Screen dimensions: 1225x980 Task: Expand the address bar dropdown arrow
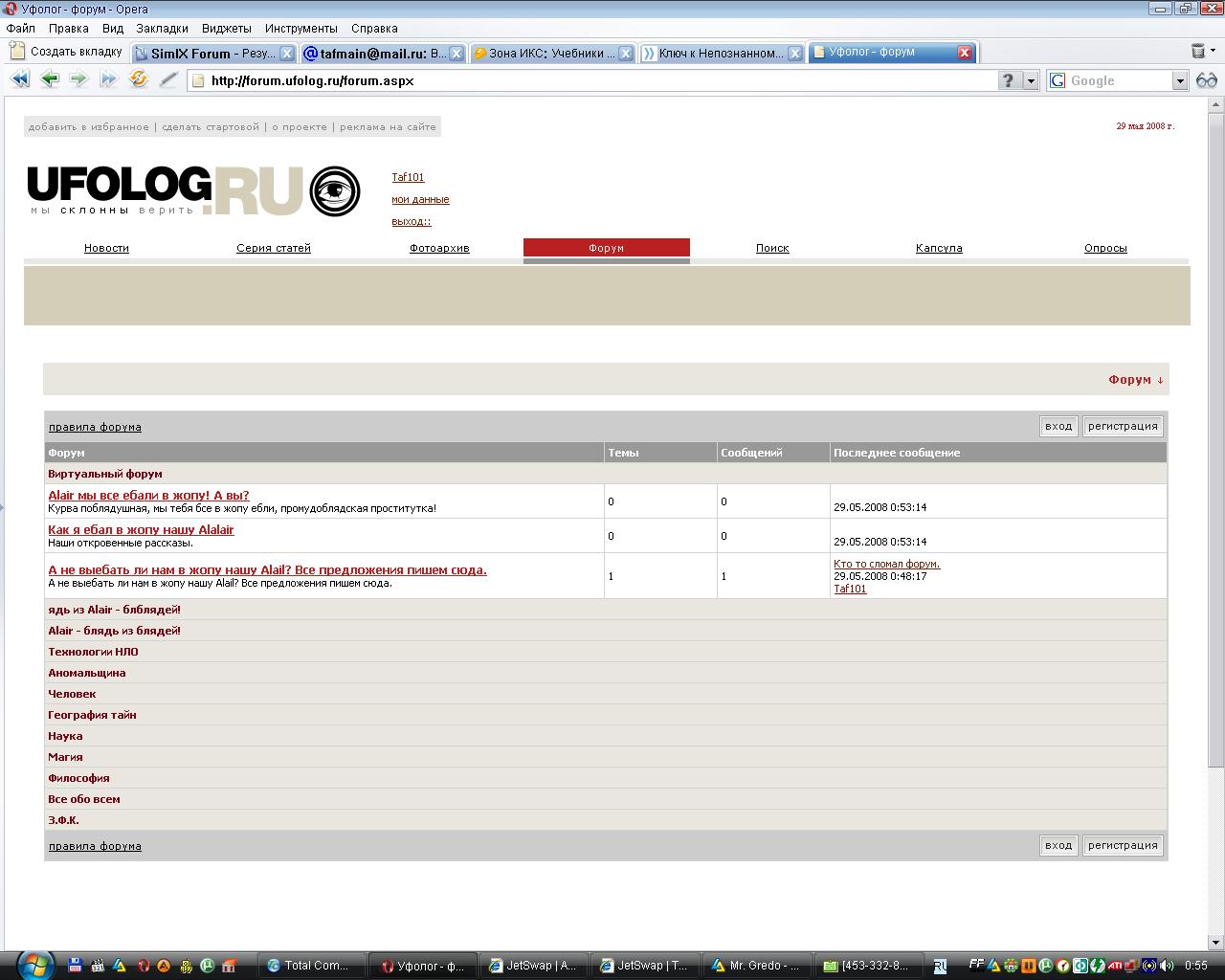point(1031,81)
